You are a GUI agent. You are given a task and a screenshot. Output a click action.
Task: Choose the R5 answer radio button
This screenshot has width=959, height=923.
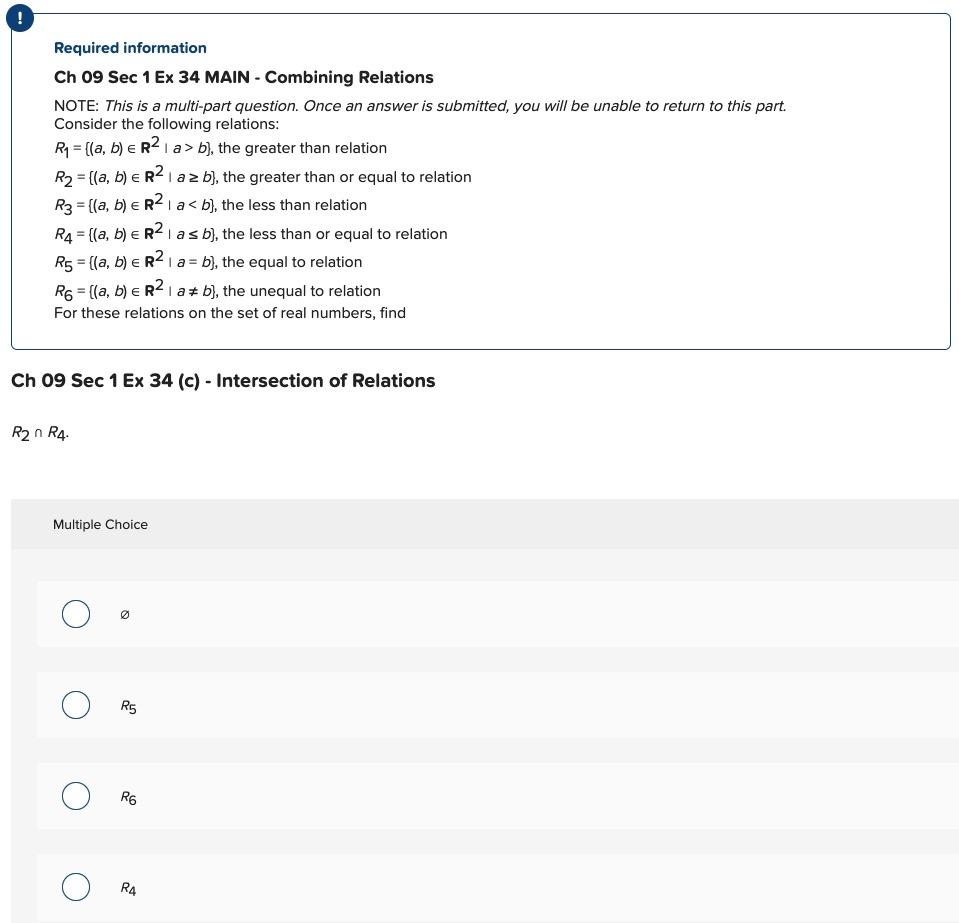pyautogui.click(x=76, y=705)
